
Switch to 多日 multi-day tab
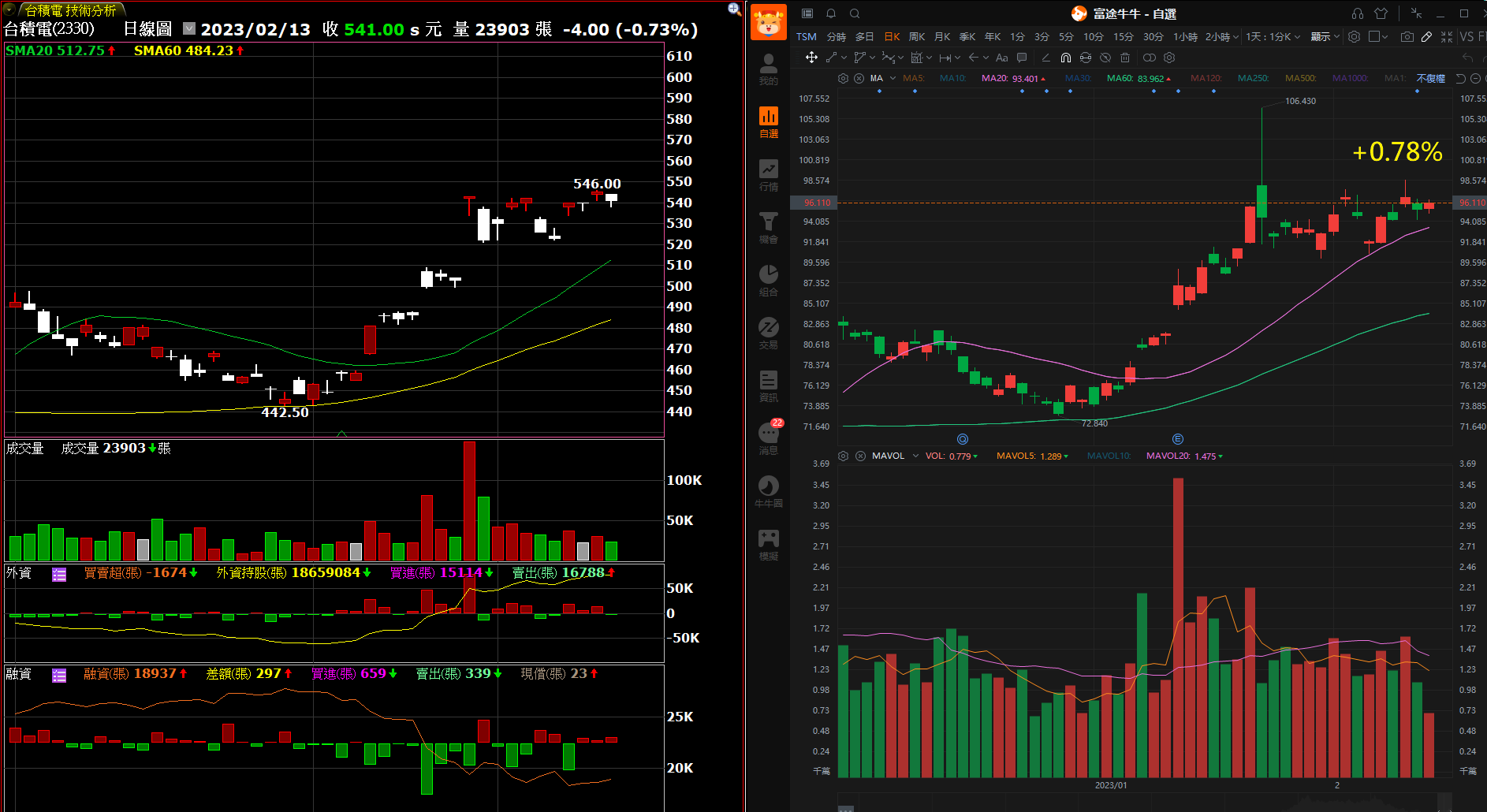tap(864, 37)
